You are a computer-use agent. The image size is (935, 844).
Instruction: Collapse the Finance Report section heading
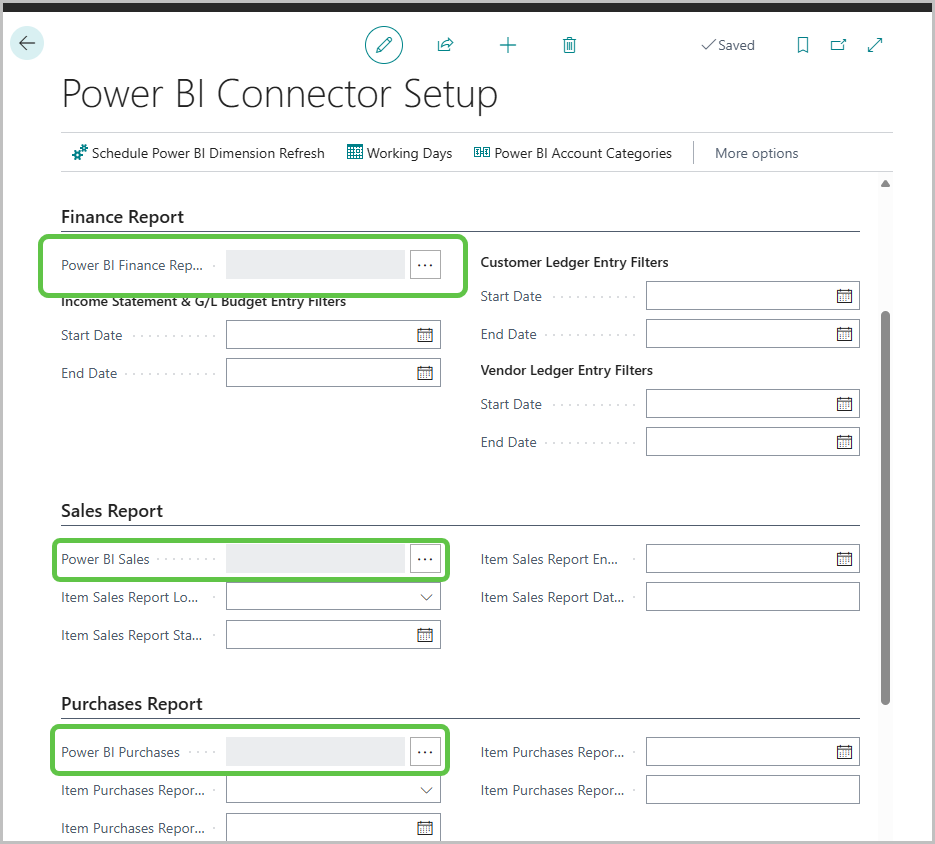point(122,217)
